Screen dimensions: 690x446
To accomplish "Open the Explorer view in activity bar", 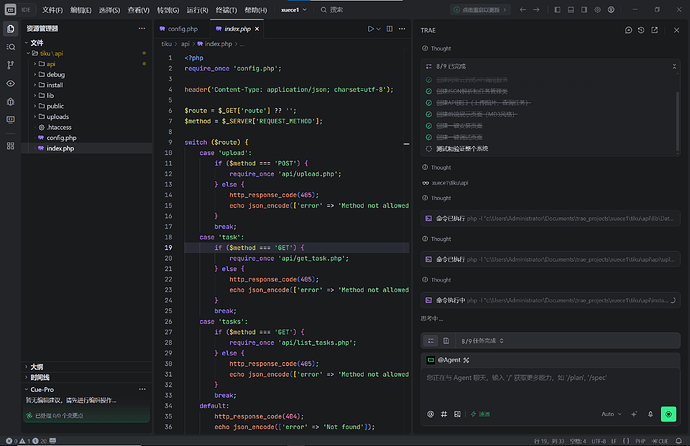I will tap(11, 29).
